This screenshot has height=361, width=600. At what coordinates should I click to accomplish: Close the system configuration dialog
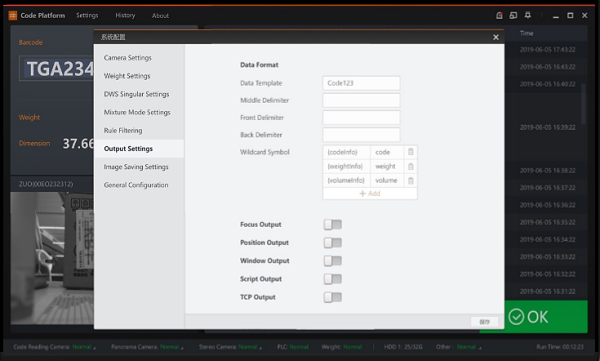pos(496,37)
